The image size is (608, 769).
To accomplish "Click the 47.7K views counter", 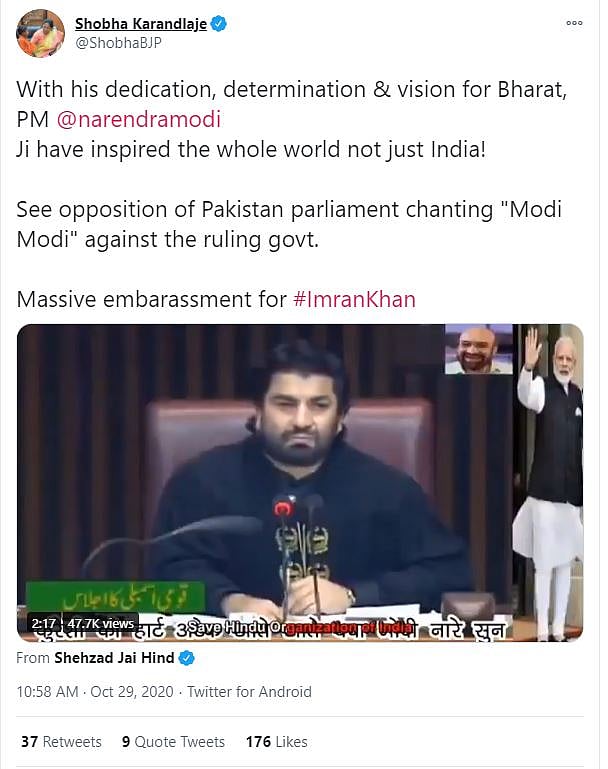I will pyautogui.click(x=101, y=623).
